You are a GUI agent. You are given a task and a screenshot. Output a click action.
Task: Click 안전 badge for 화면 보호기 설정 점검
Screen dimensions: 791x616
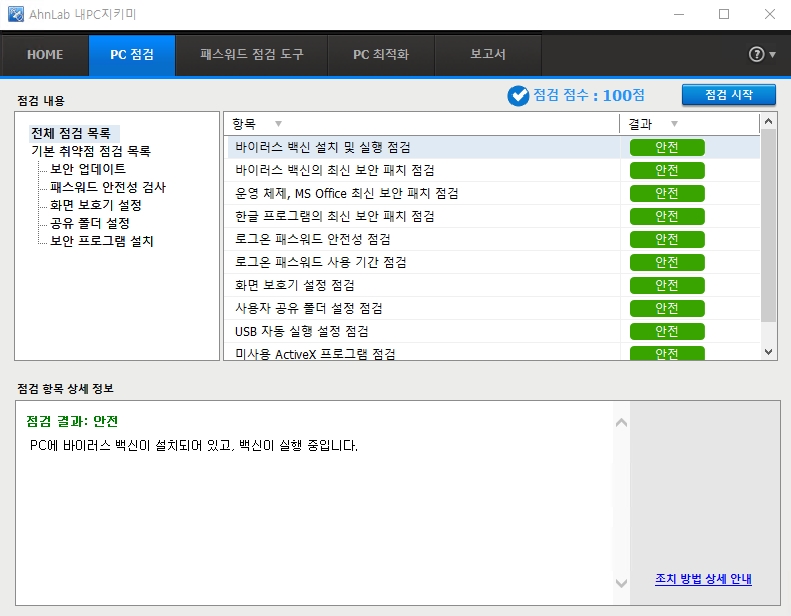[667, 285]
